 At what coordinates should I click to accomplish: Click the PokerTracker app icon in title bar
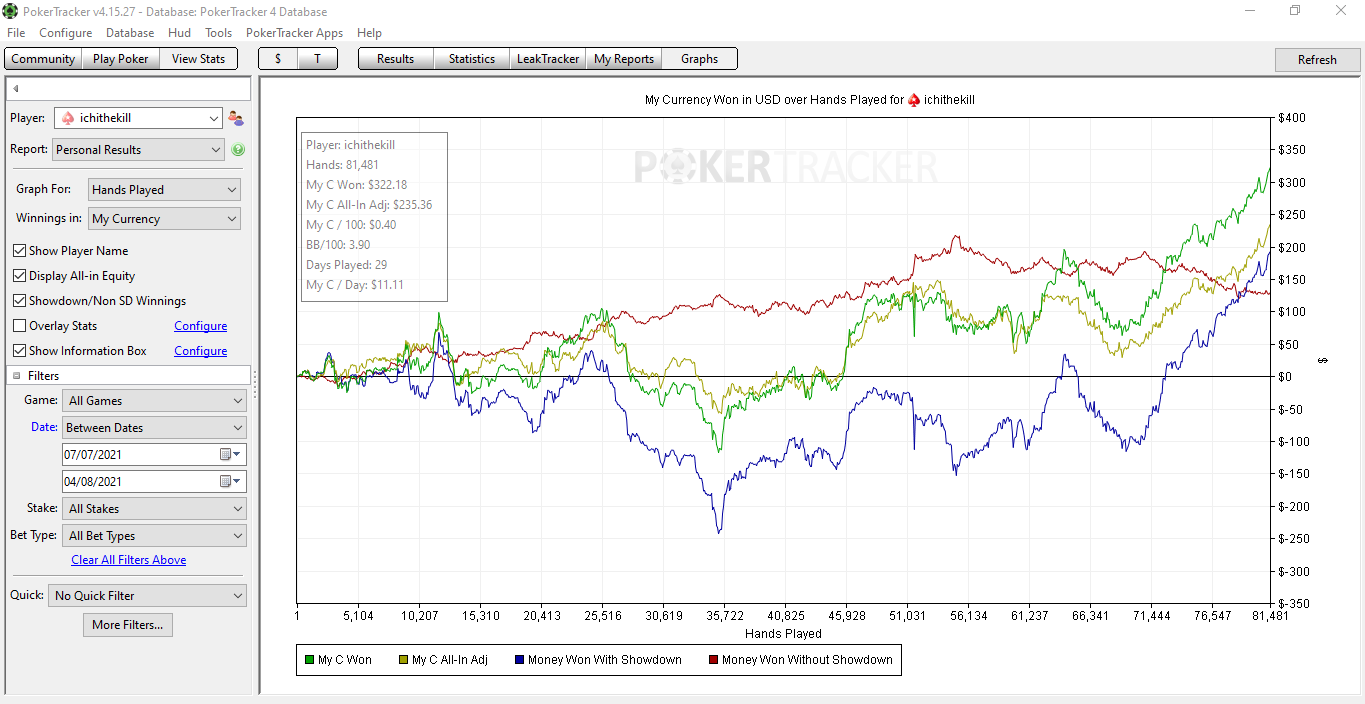[x=10, y=11]
